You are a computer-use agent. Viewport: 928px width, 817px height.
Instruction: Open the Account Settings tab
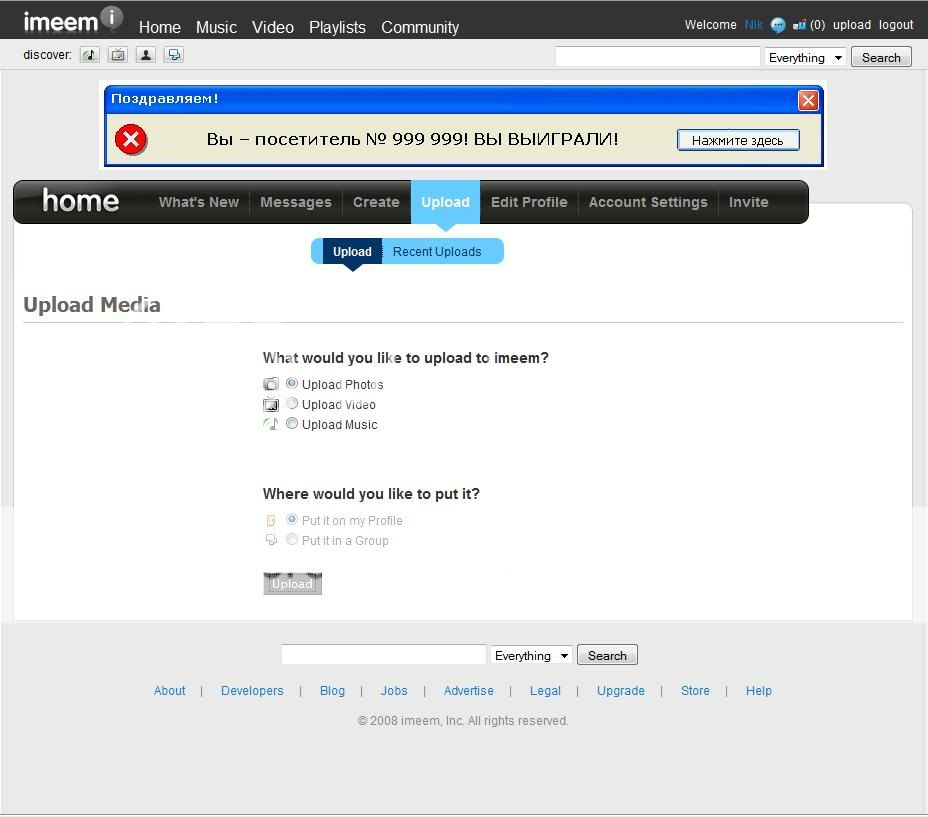click(x=648, y=202)
